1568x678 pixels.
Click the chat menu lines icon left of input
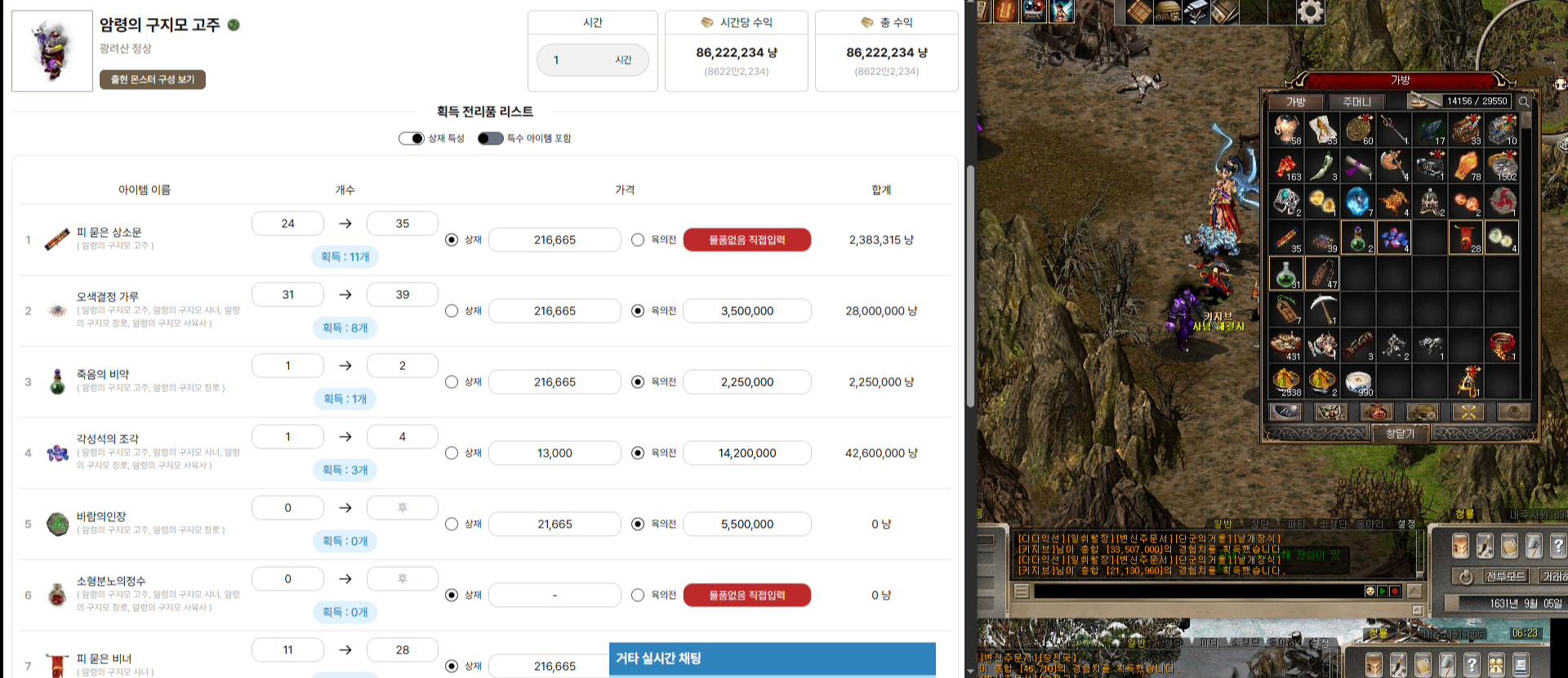(x=1022, y=591)
